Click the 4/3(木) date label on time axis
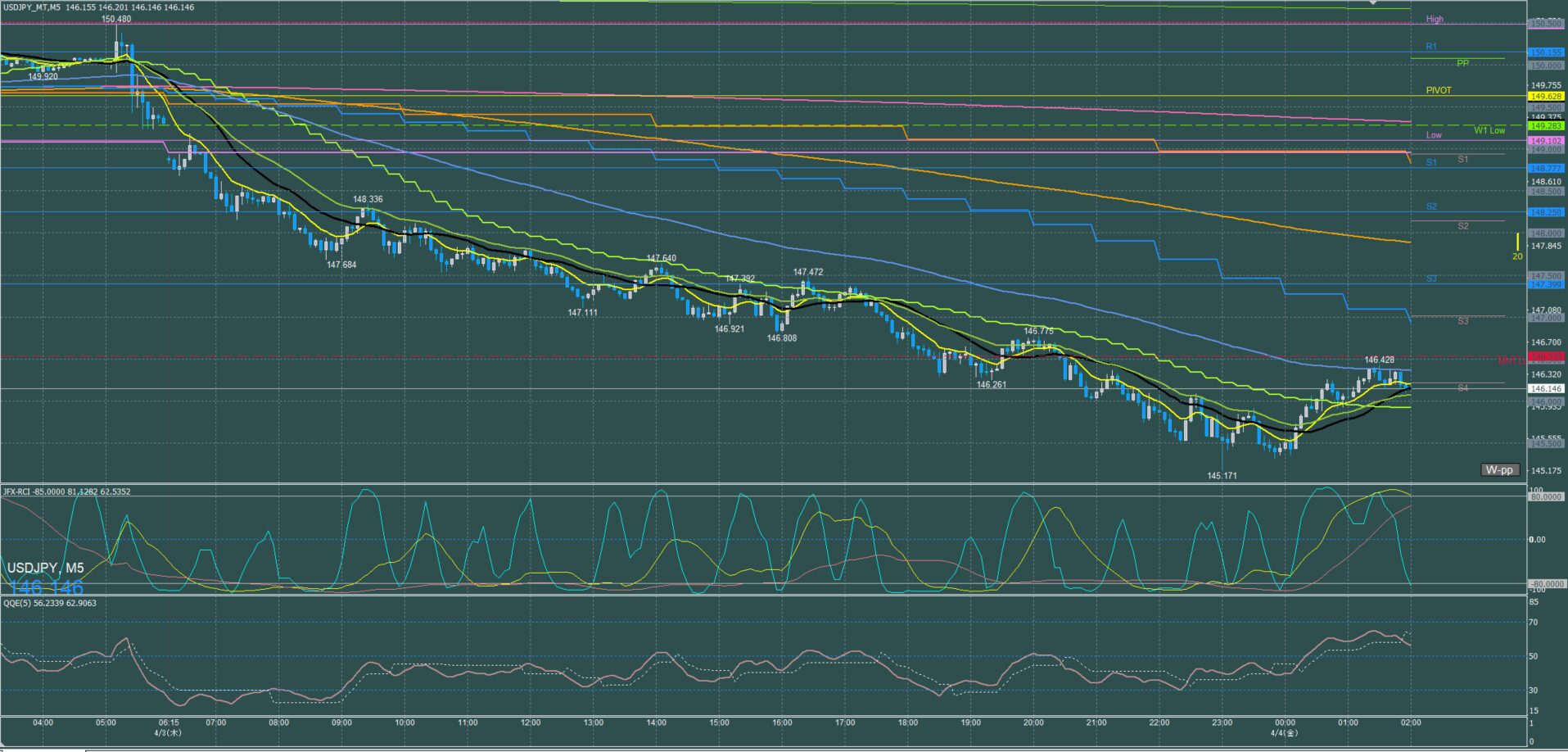This screenshot has height=752, width=1568. (168, 732)
